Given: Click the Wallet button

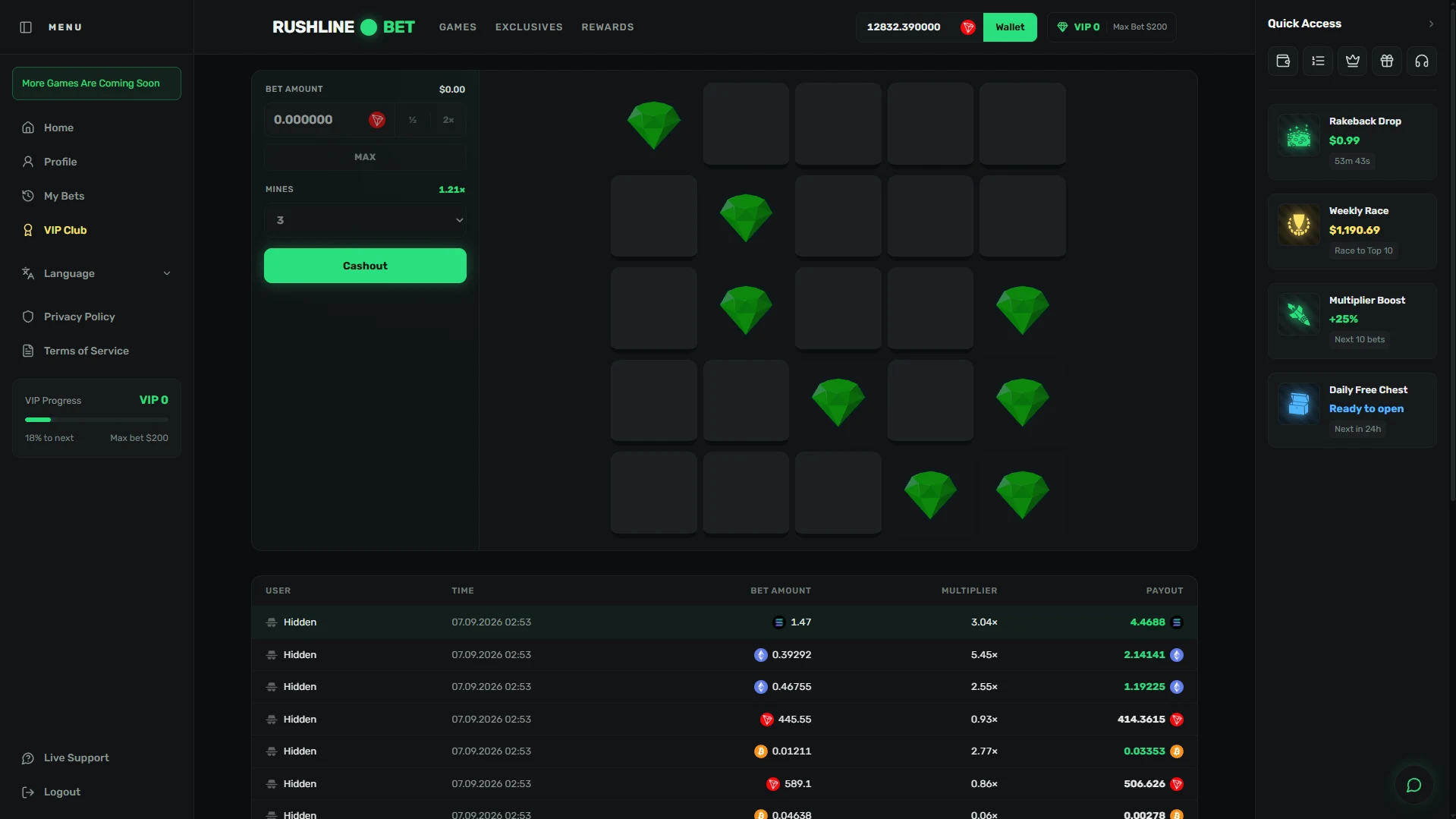Looking at the screenshot, I should (1010, 27).
